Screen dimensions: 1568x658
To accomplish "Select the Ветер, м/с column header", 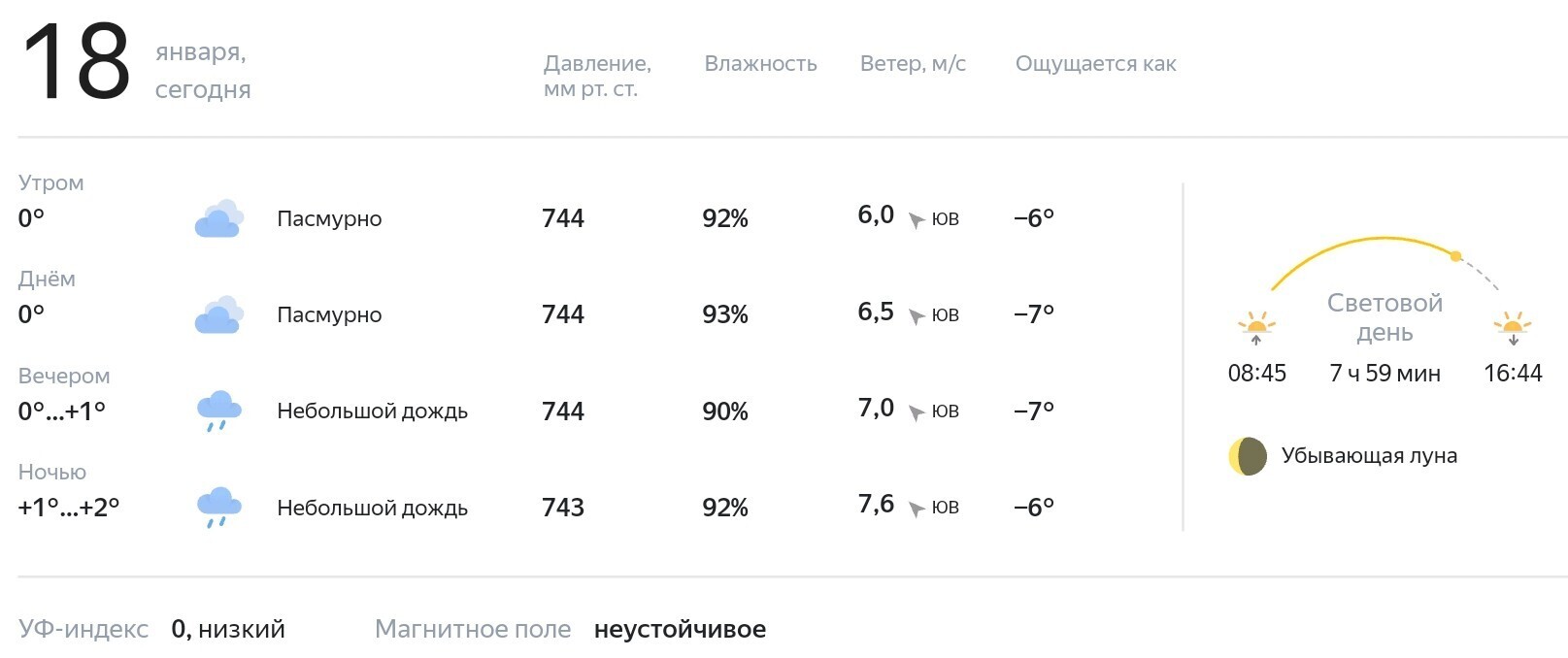I will [913, 64].
